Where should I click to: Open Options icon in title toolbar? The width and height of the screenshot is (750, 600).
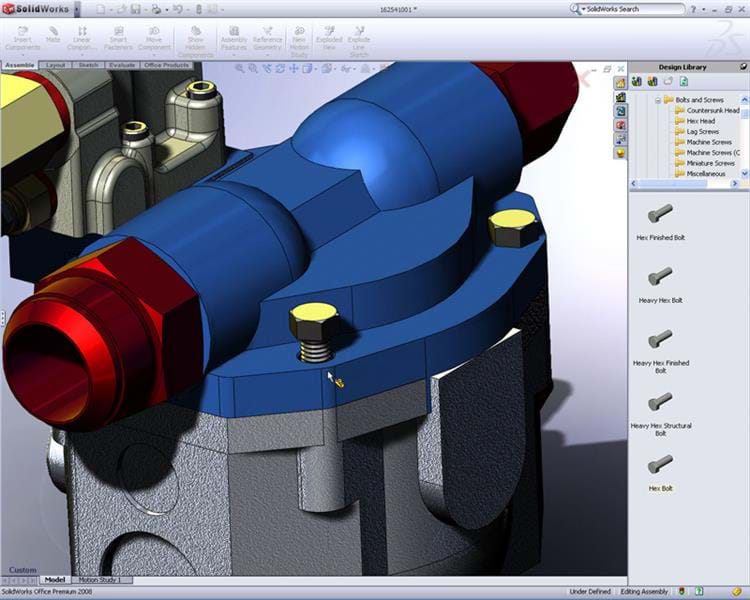212,9
